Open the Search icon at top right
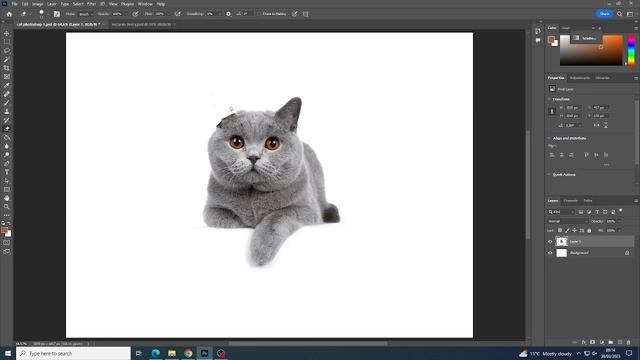Screen dimensions: 640x360 click(x=619, y=14)
